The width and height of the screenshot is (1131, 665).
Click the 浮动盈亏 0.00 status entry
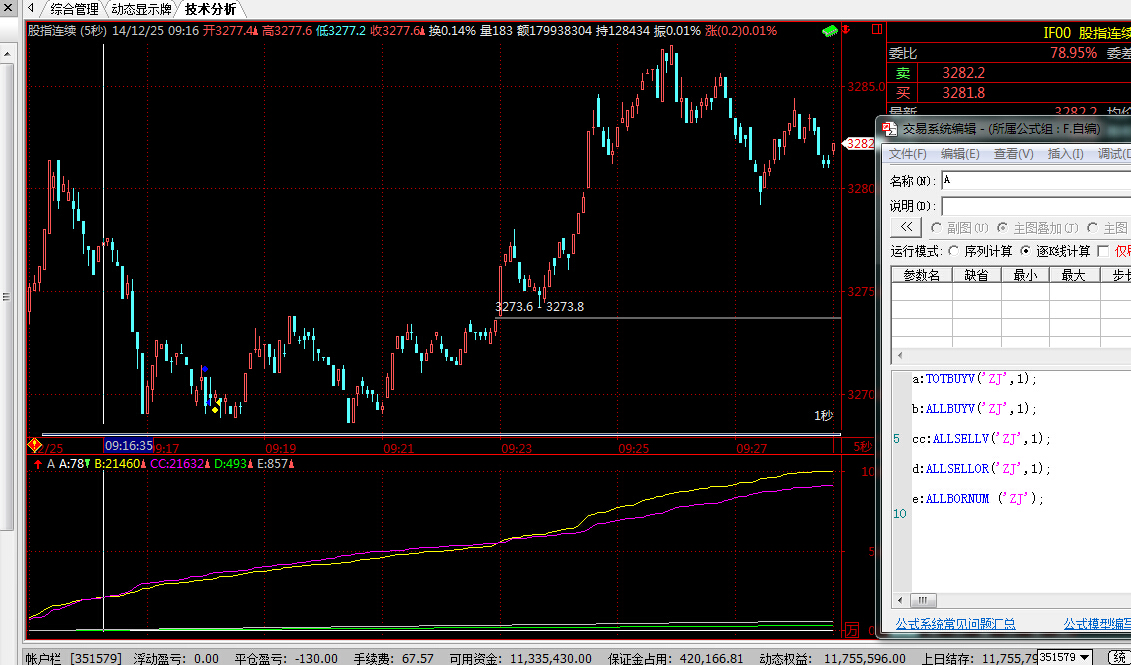point(176,658)
